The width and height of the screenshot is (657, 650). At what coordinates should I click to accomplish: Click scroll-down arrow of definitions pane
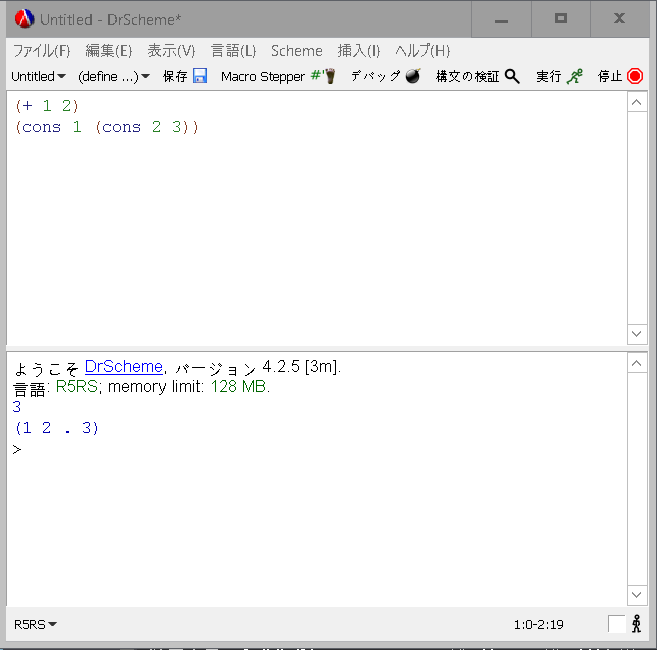pos(636,334)
